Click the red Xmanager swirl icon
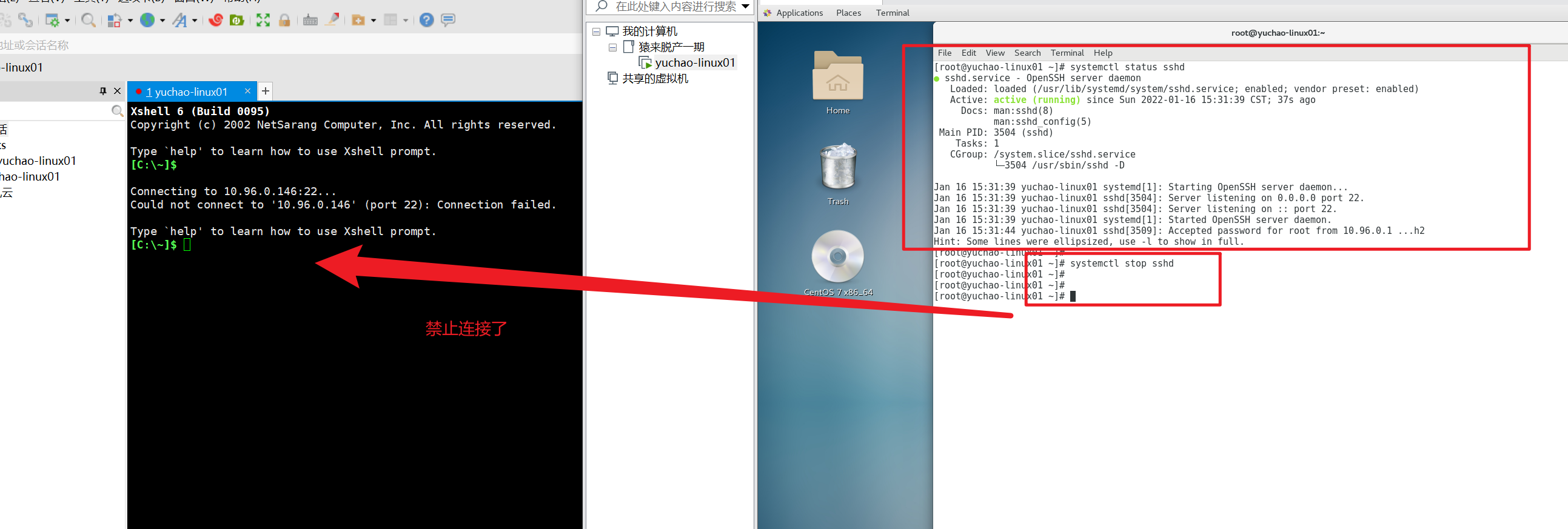The width and height of the screenshot is (1568, 529). pyautogui.click(x=215, y=21)
